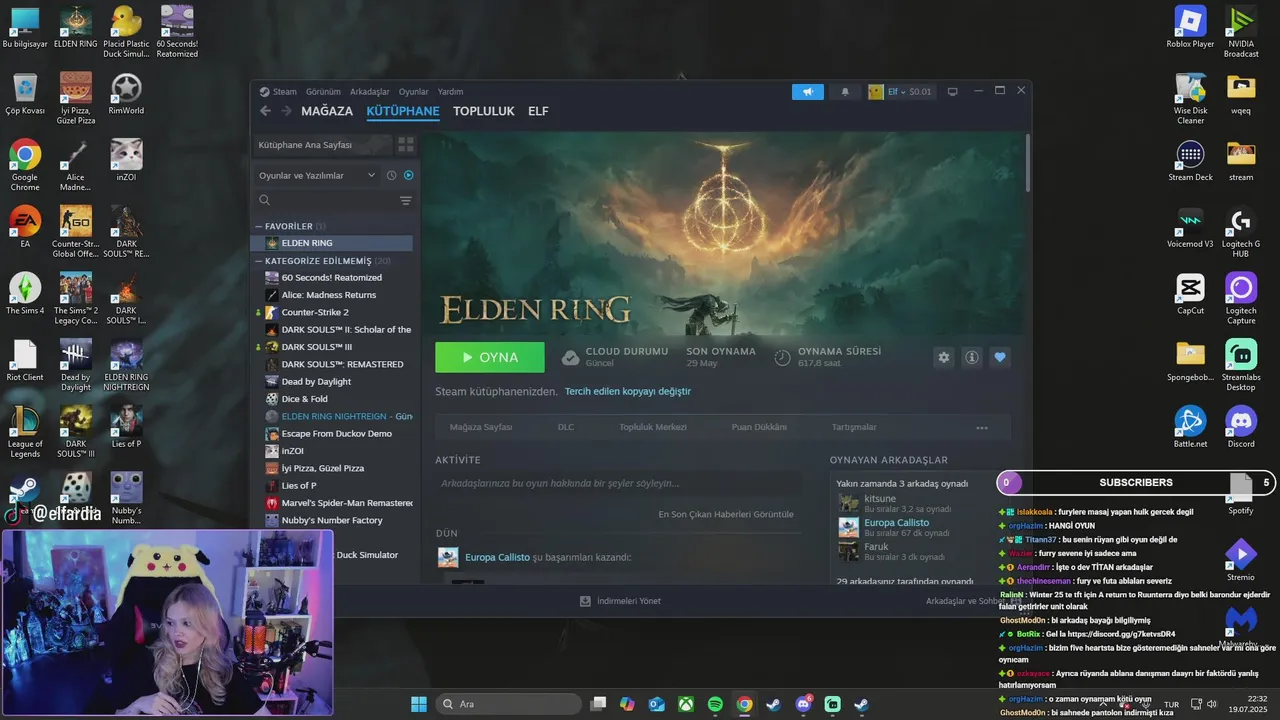Screen dimensions: 1280x720
Task: Open the Battle.net desktop icon
Action: (1190, 427)
